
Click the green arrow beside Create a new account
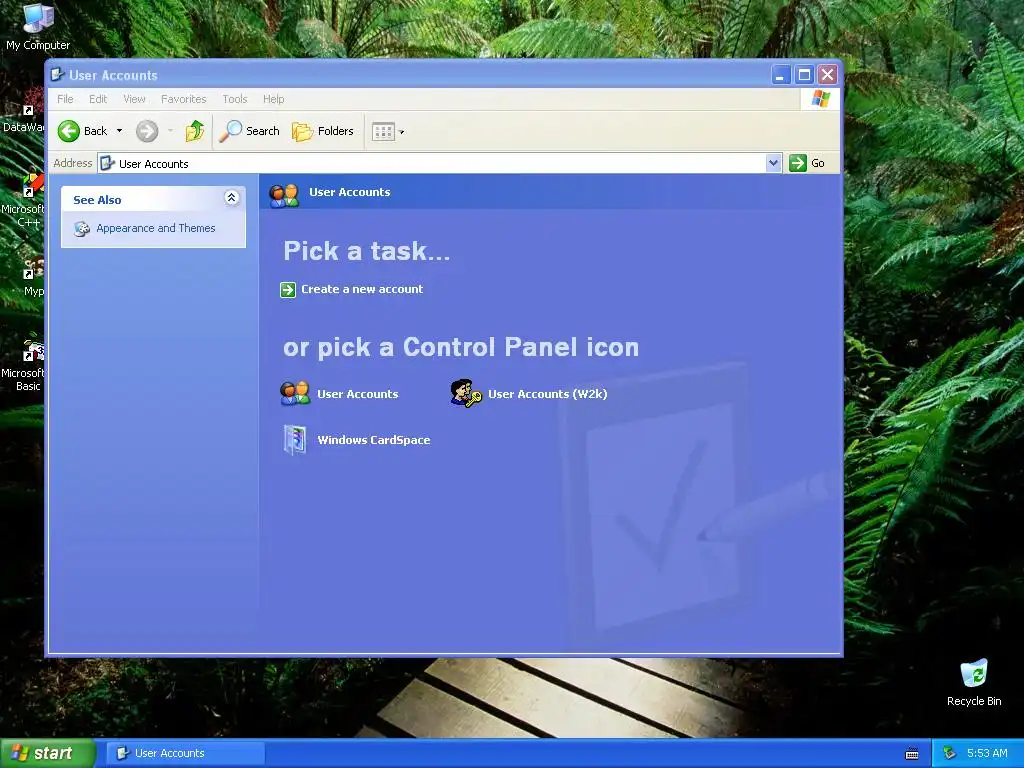(x=288, y=289)
